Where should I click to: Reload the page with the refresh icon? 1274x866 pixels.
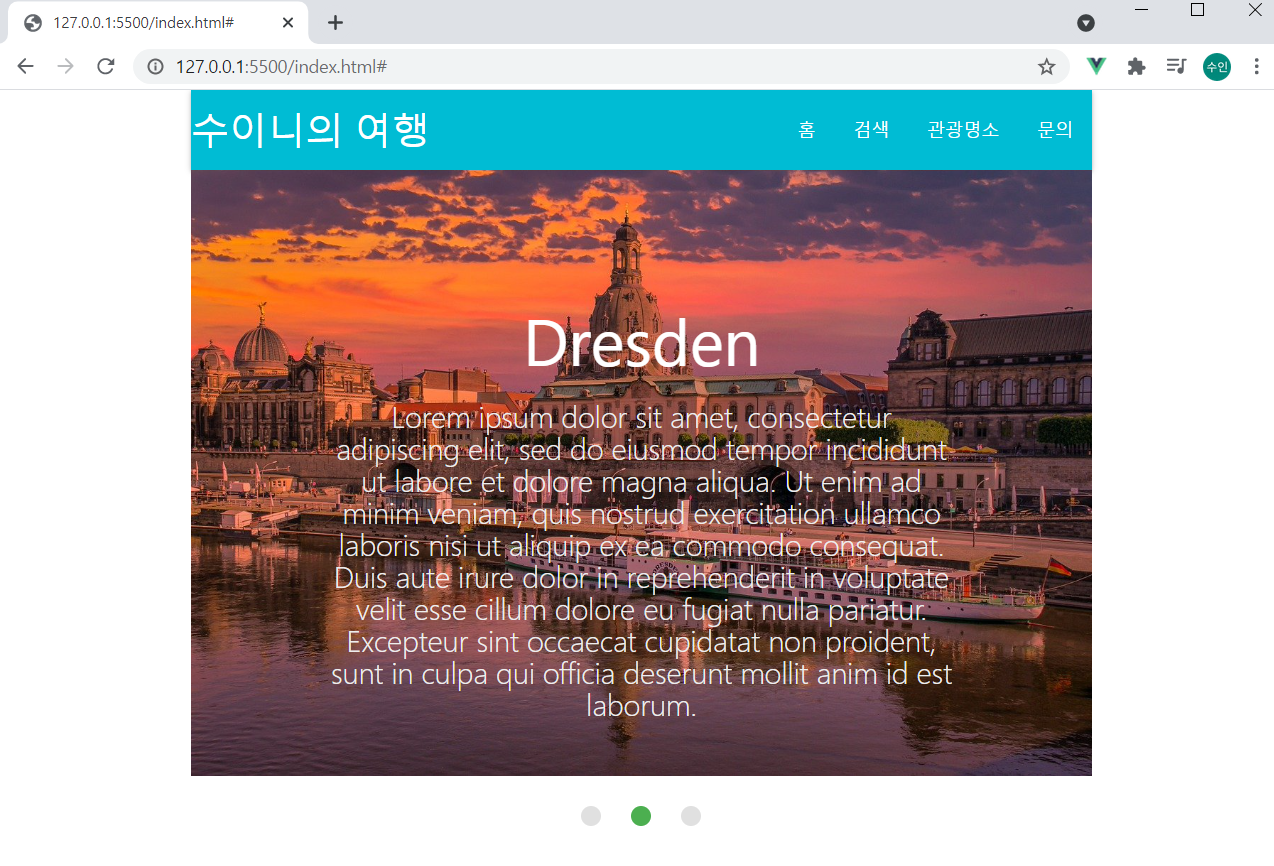pos(105,66)
